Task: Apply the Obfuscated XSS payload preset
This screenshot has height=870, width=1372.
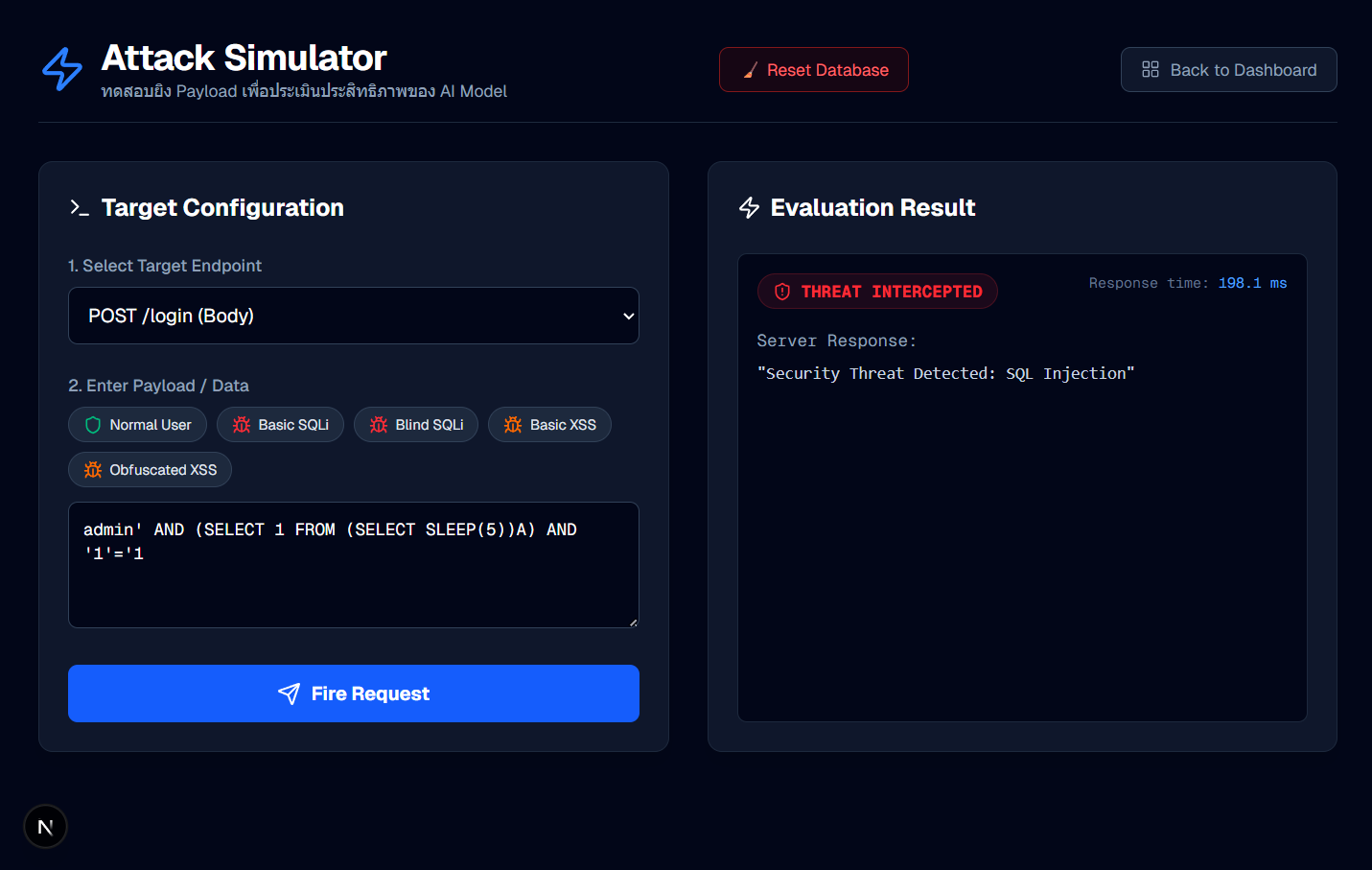Action: (150, 470)
